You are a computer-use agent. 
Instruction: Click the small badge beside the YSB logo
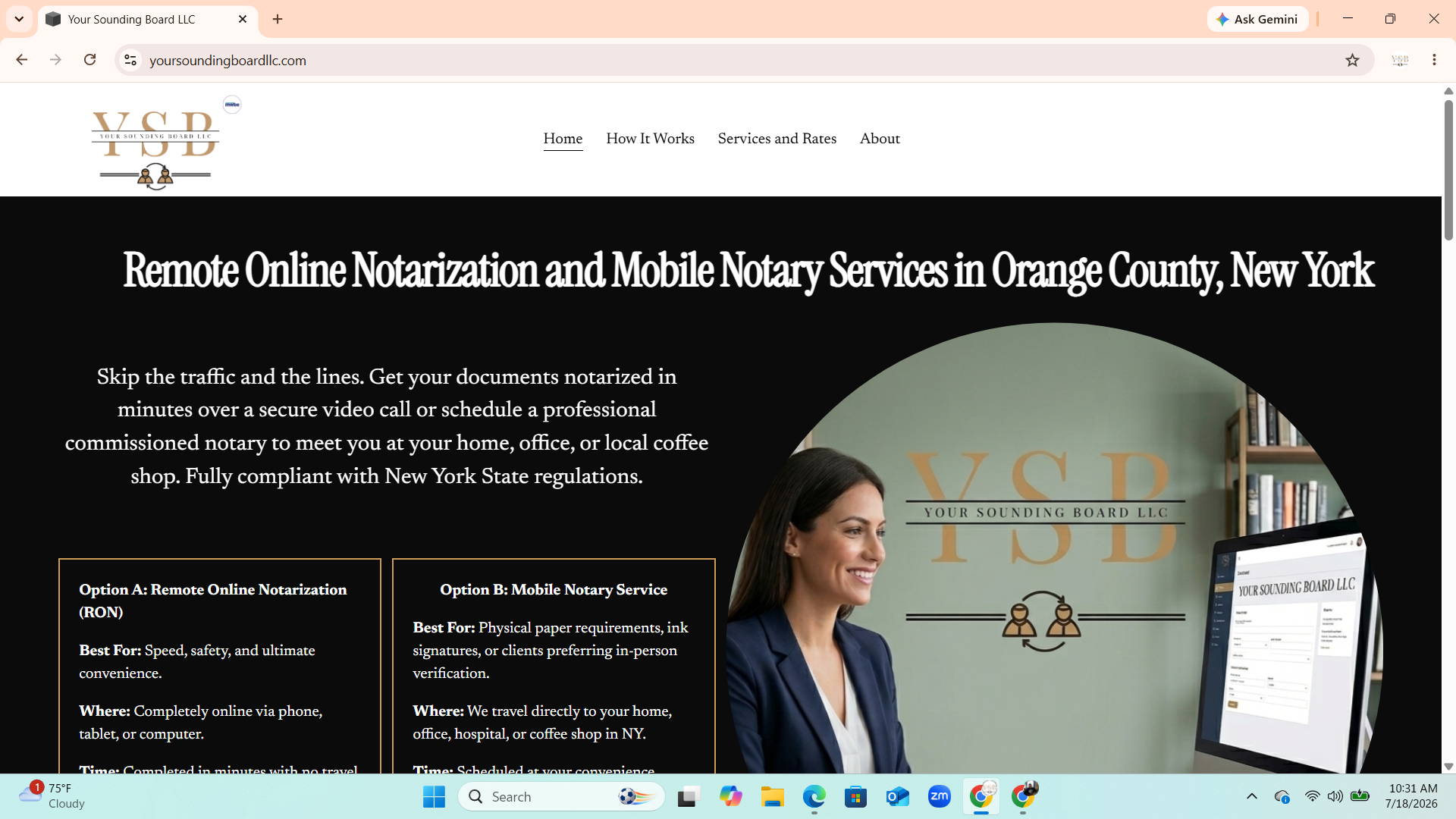click(x=232, y=105)
